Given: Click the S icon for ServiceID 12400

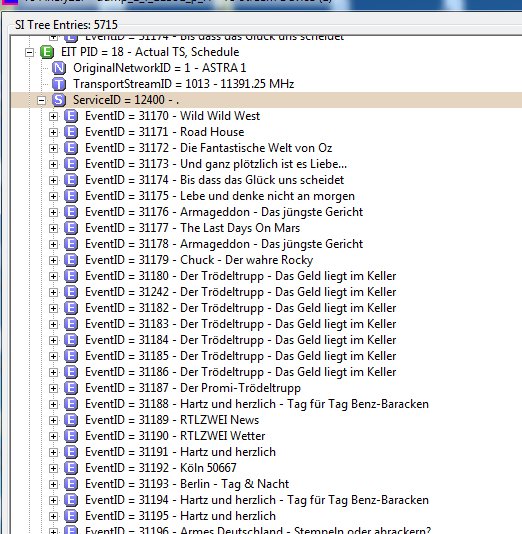Looking at the screenshot, I should [59, 100].
